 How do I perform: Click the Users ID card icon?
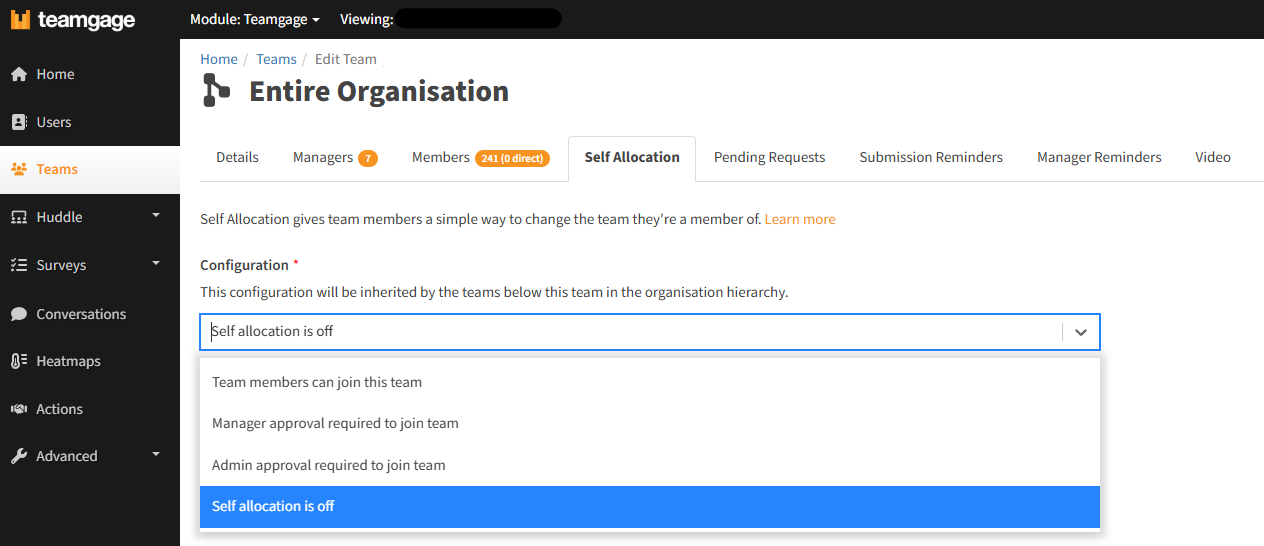[x=19, y=122]
